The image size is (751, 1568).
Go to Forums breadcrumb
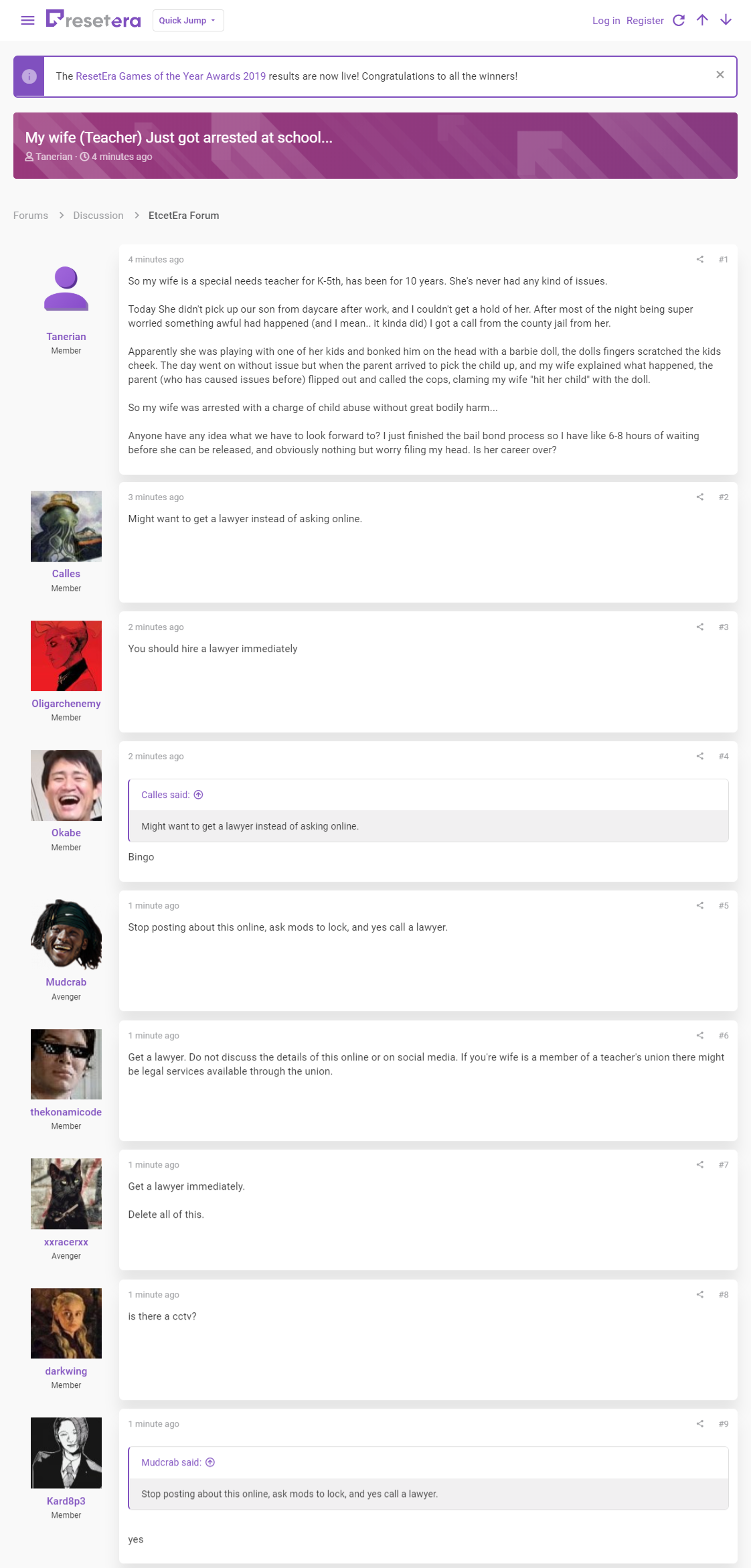(31, 216)
